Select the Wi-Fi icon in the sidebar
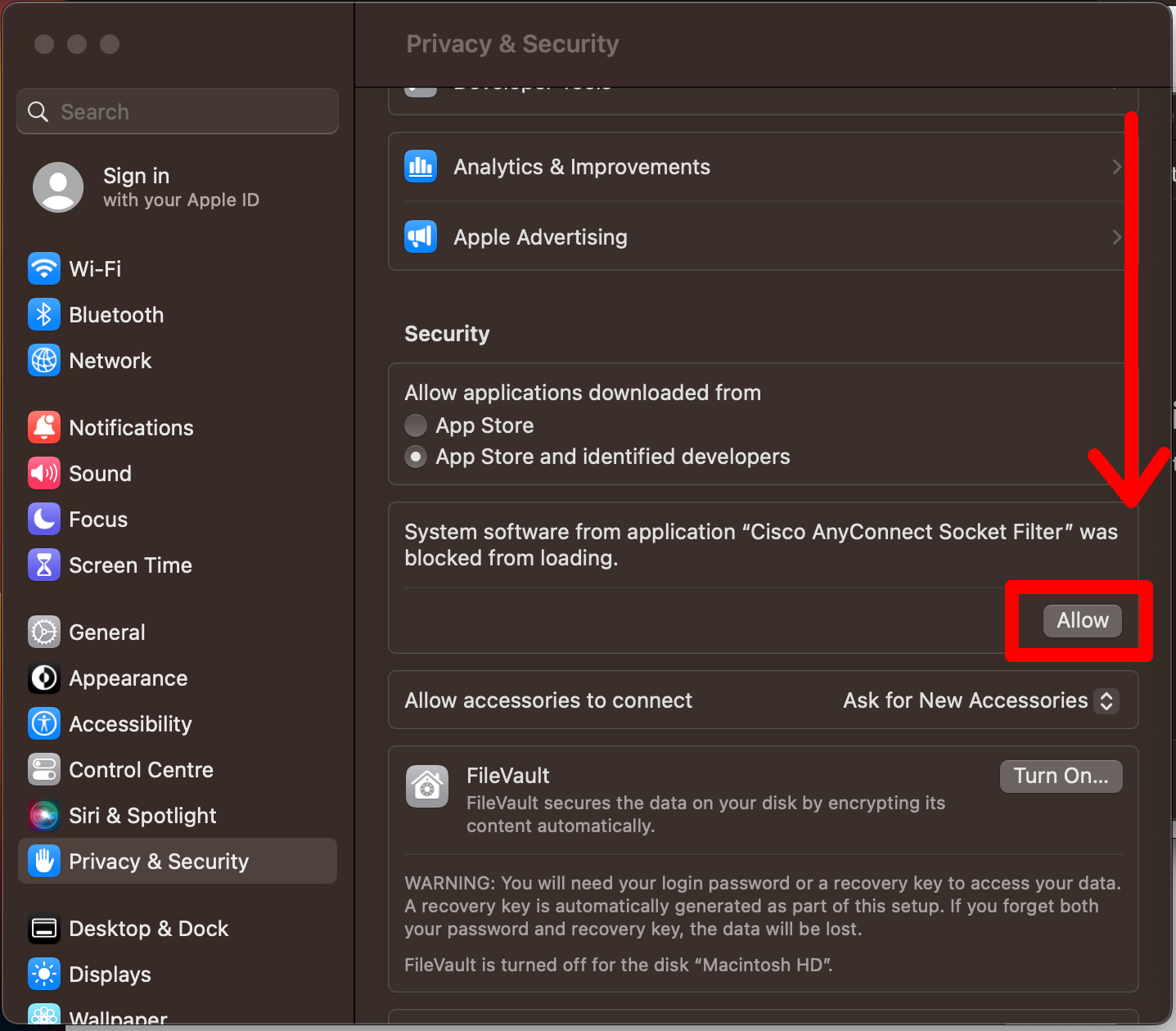Screen dimensions: 1176x1031 pyautogui.click(x=43, y=268)
